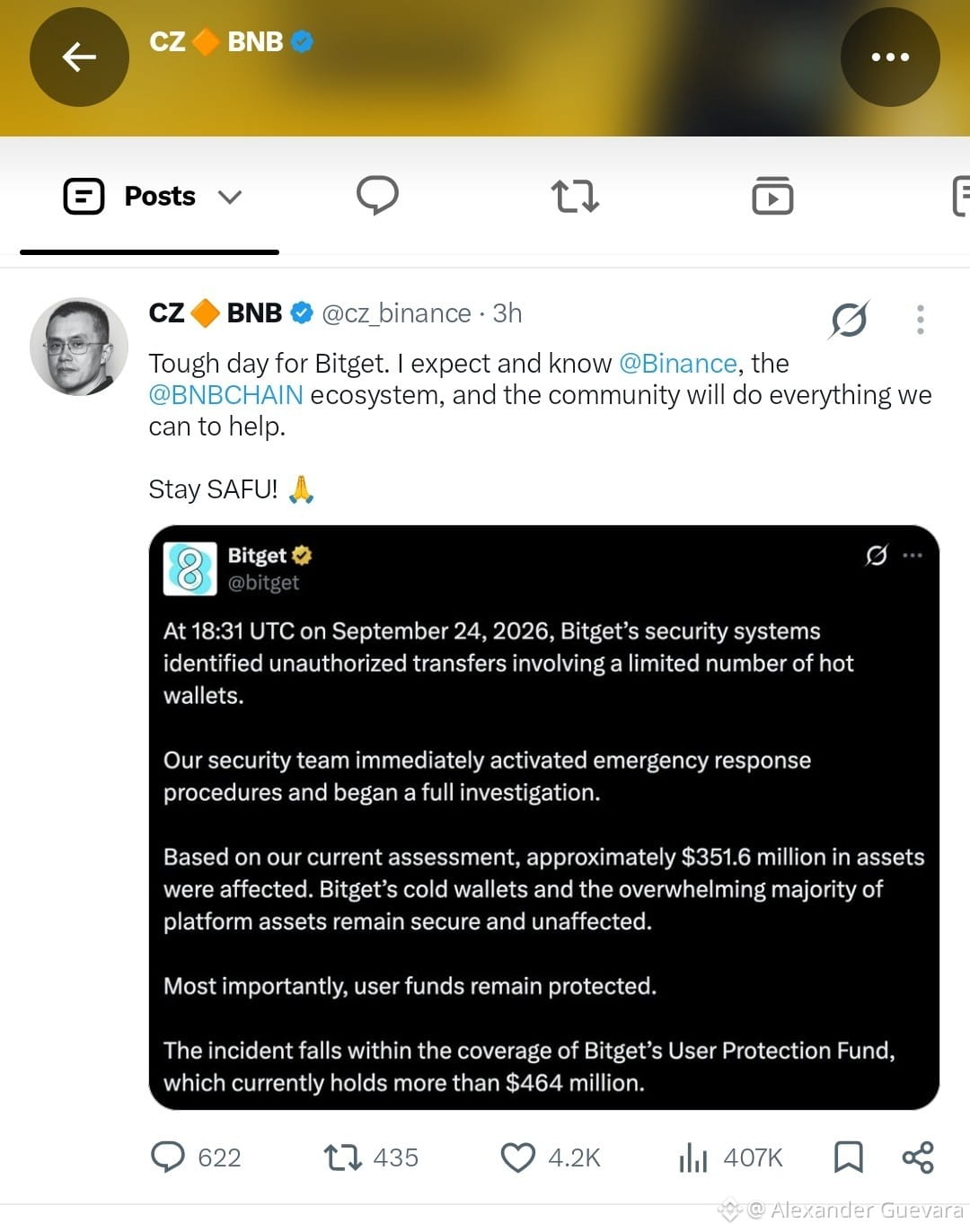Open vertical three-dot menu on CZ's post
970x1232 pixels.
(920, 320)
